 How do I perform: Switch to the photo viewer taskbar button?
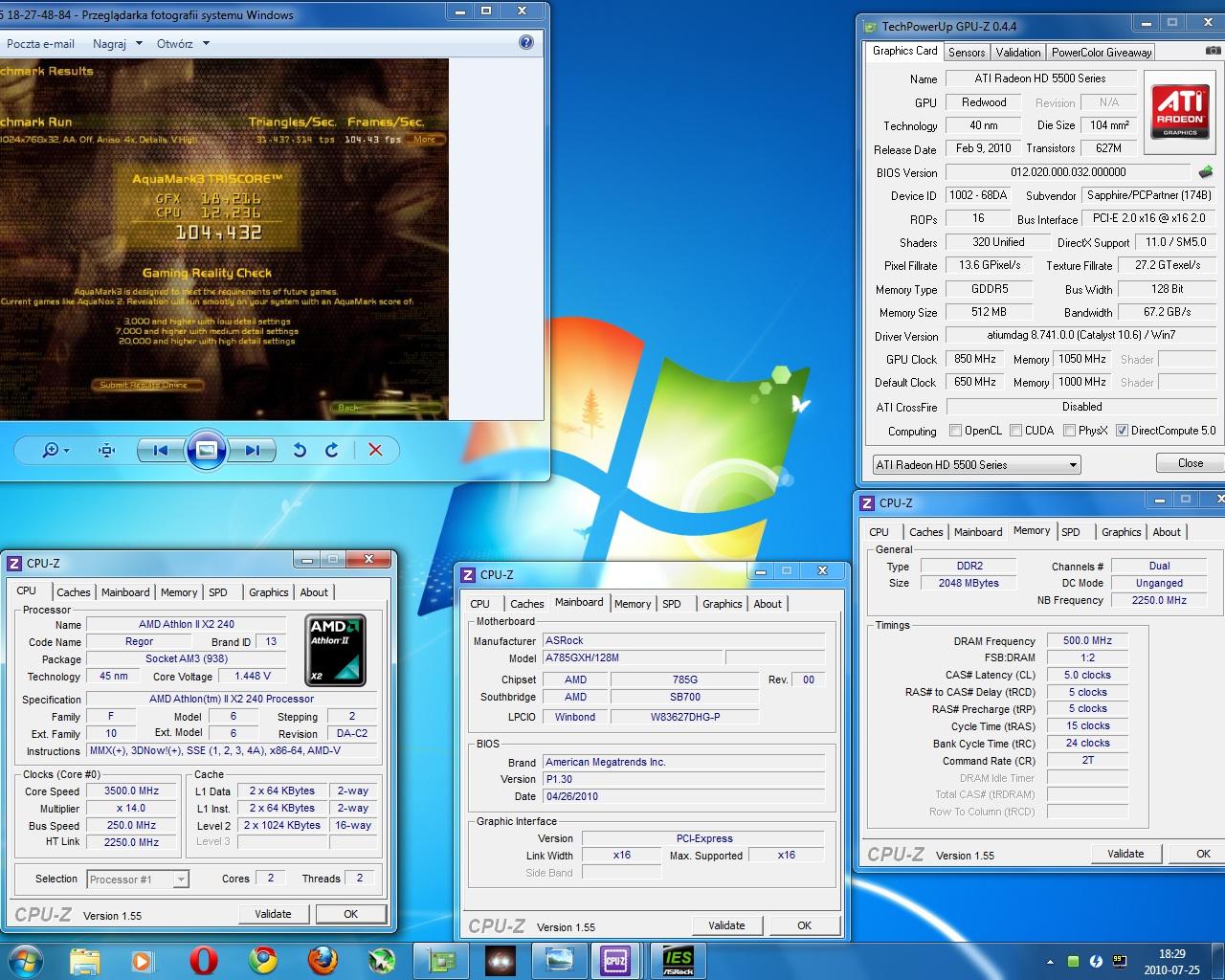click(x=558, y=960)
